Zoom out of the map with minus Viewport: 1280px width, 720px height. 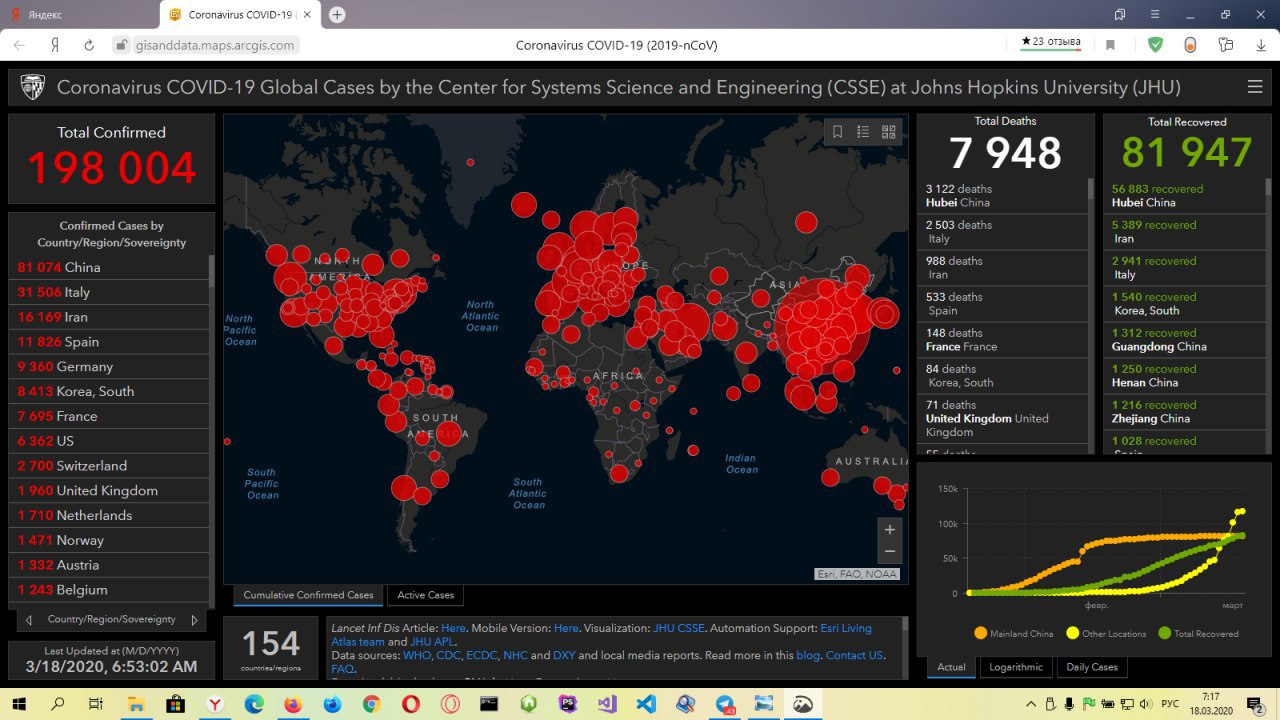[889, 552]
